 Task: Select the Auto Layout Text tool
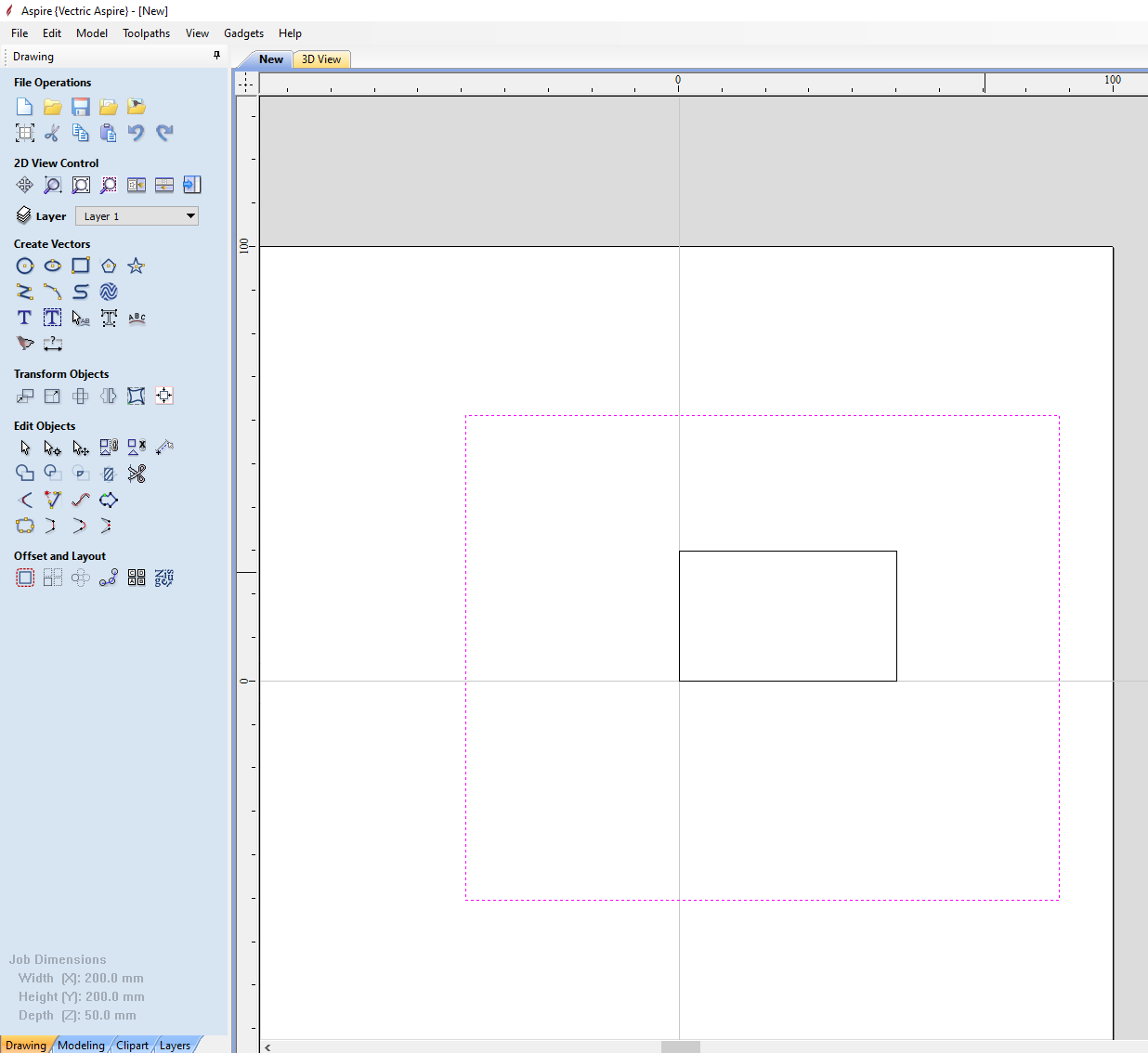click(x=53, y=318)
